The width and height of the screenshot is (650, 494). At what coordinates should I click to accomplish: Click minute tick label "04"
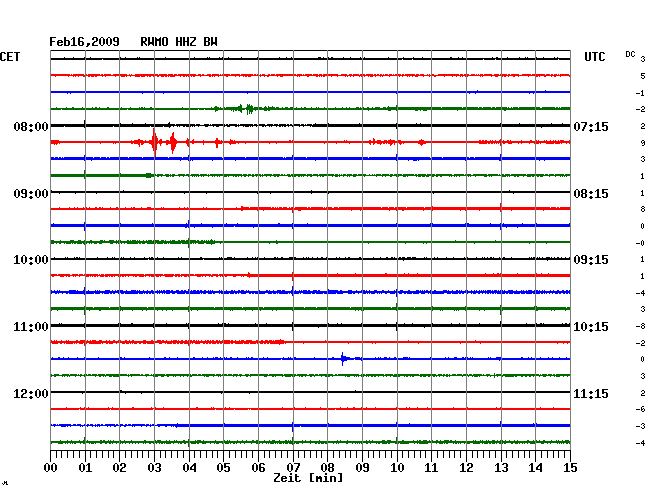pyautogui.click(x=189, y=468)
